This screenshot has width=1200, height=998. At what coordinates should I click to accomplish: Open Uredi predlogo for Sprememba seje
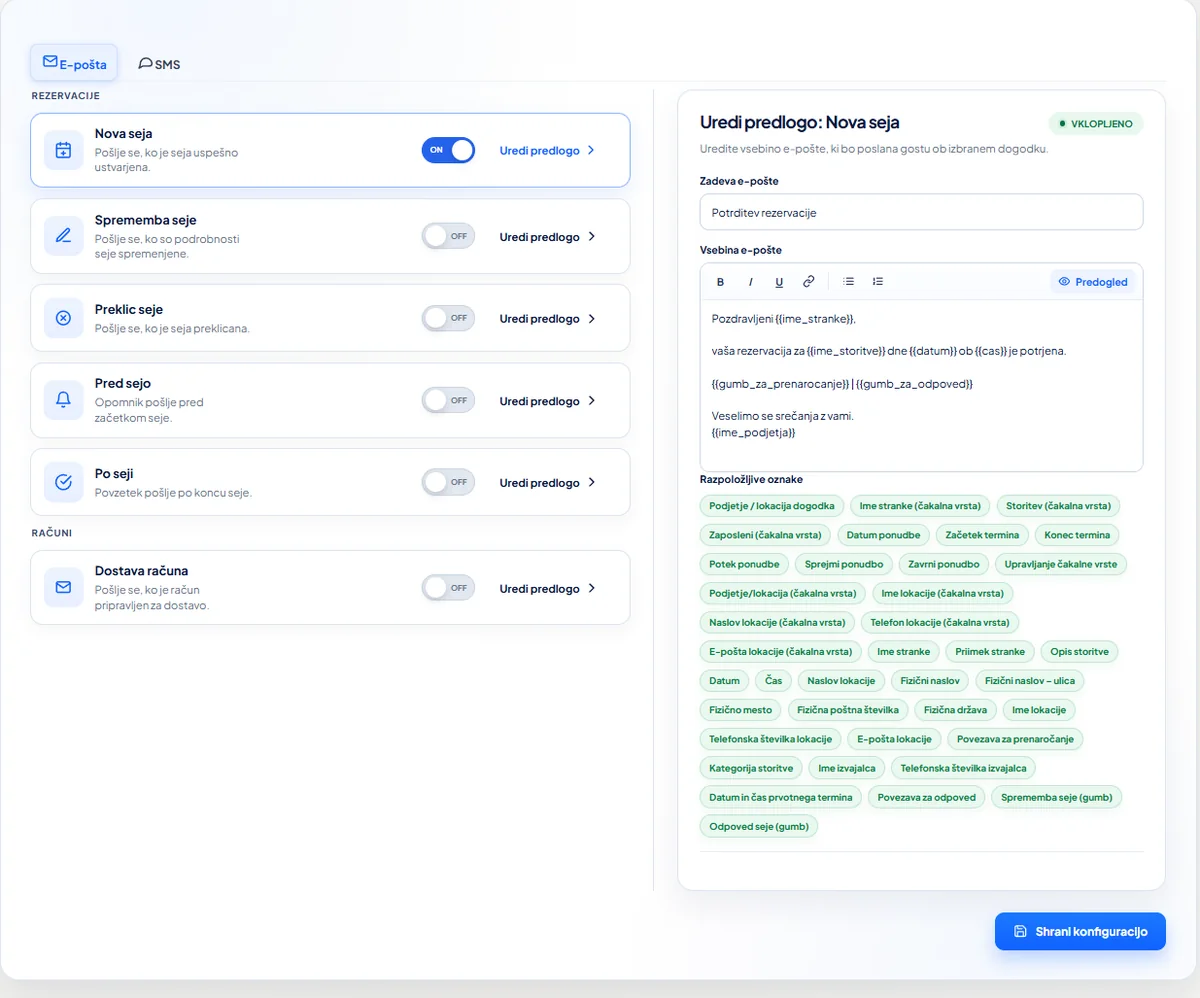coord(548,237)
